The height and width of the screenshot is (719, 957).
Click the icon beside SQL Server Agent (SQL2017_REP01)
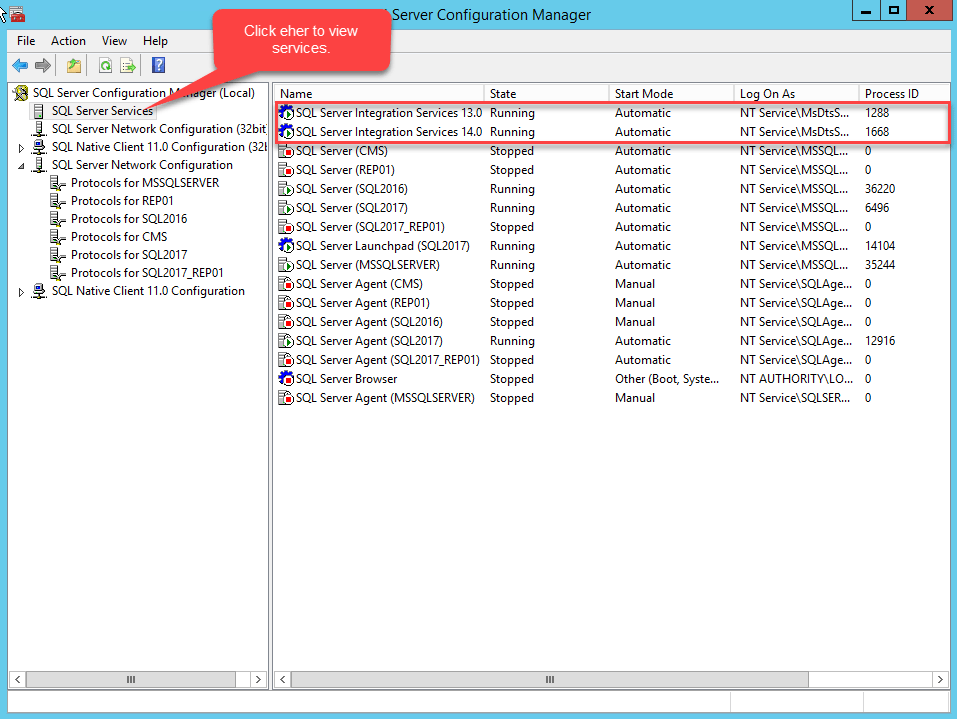pos(286,360)
